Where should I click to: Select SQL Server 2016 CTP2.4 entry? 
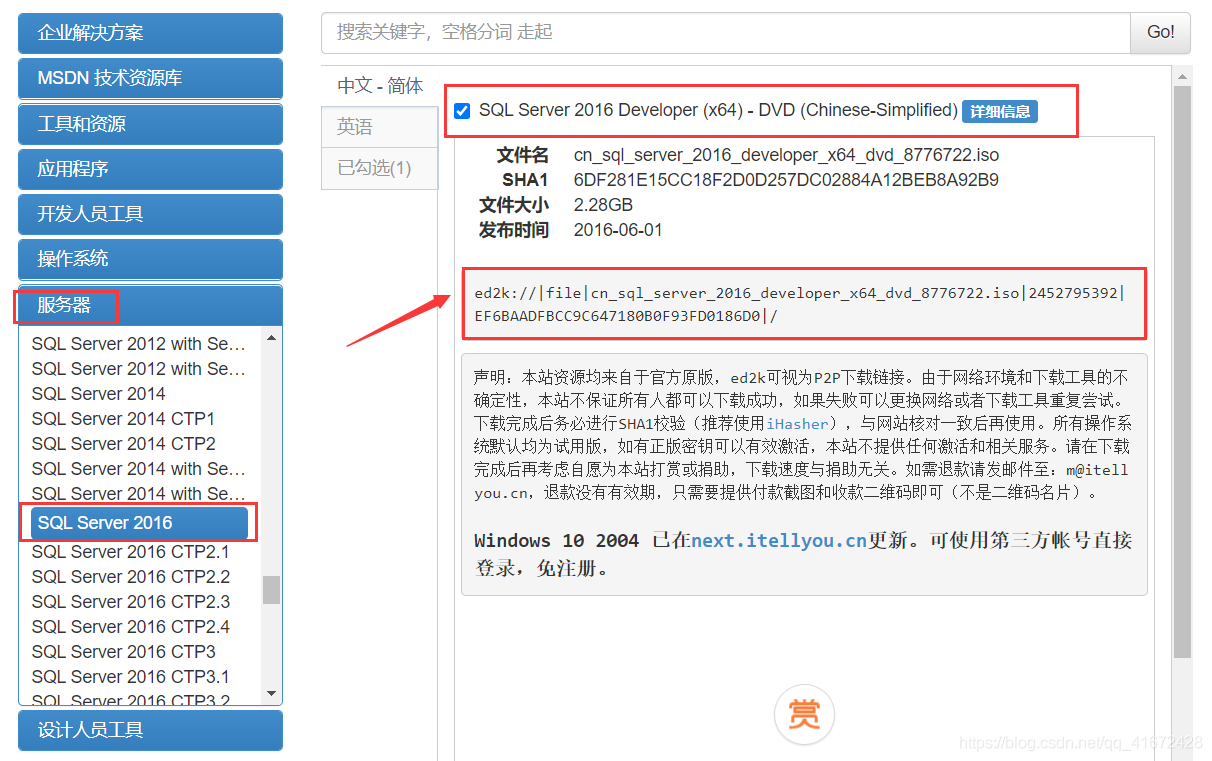(x=130, y=627)
